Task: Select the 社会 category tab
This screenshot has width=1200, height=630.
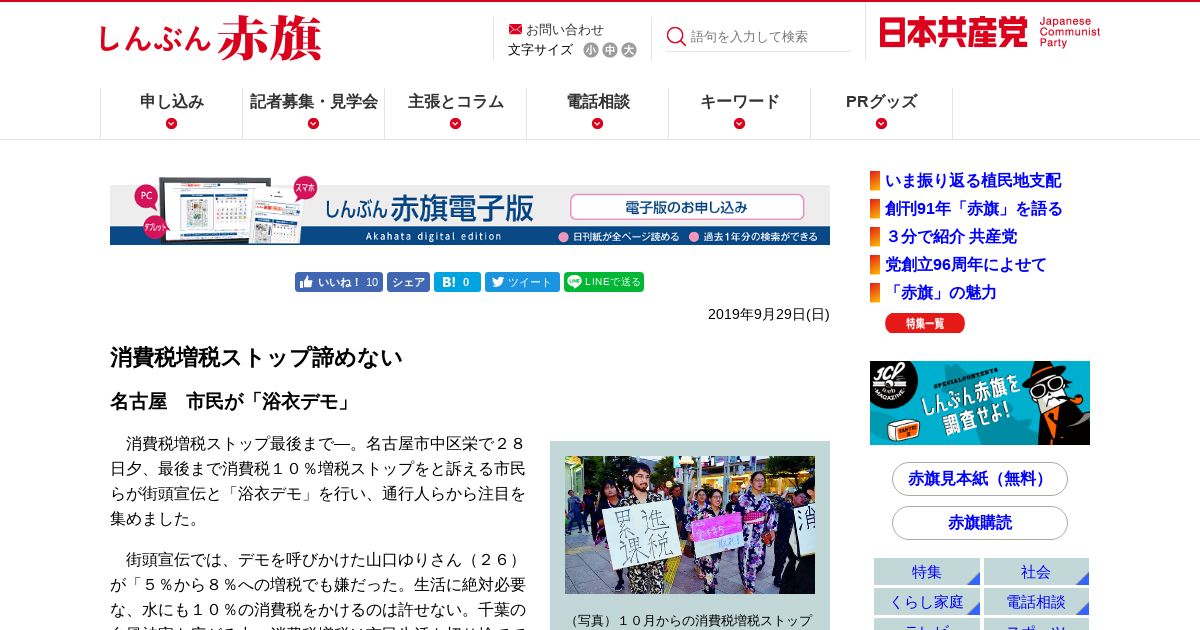Action: pyautogui.click(x=1036, y=572)
